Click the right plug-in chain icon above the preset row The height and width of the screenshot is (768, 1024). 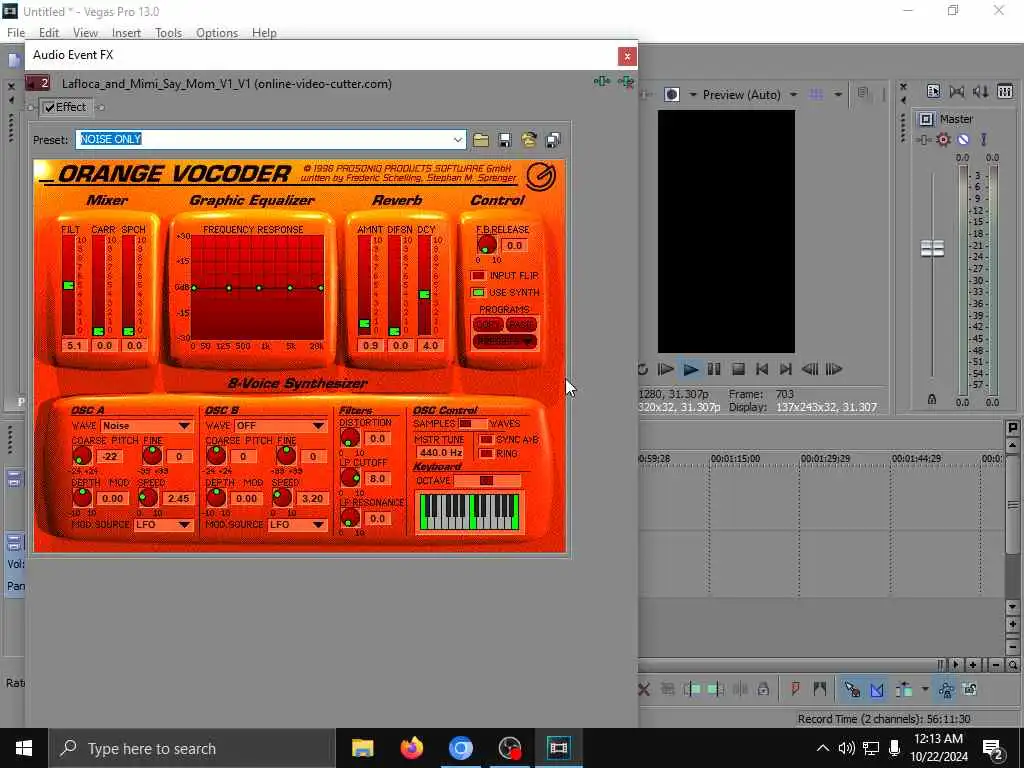(x=626, y=82)
